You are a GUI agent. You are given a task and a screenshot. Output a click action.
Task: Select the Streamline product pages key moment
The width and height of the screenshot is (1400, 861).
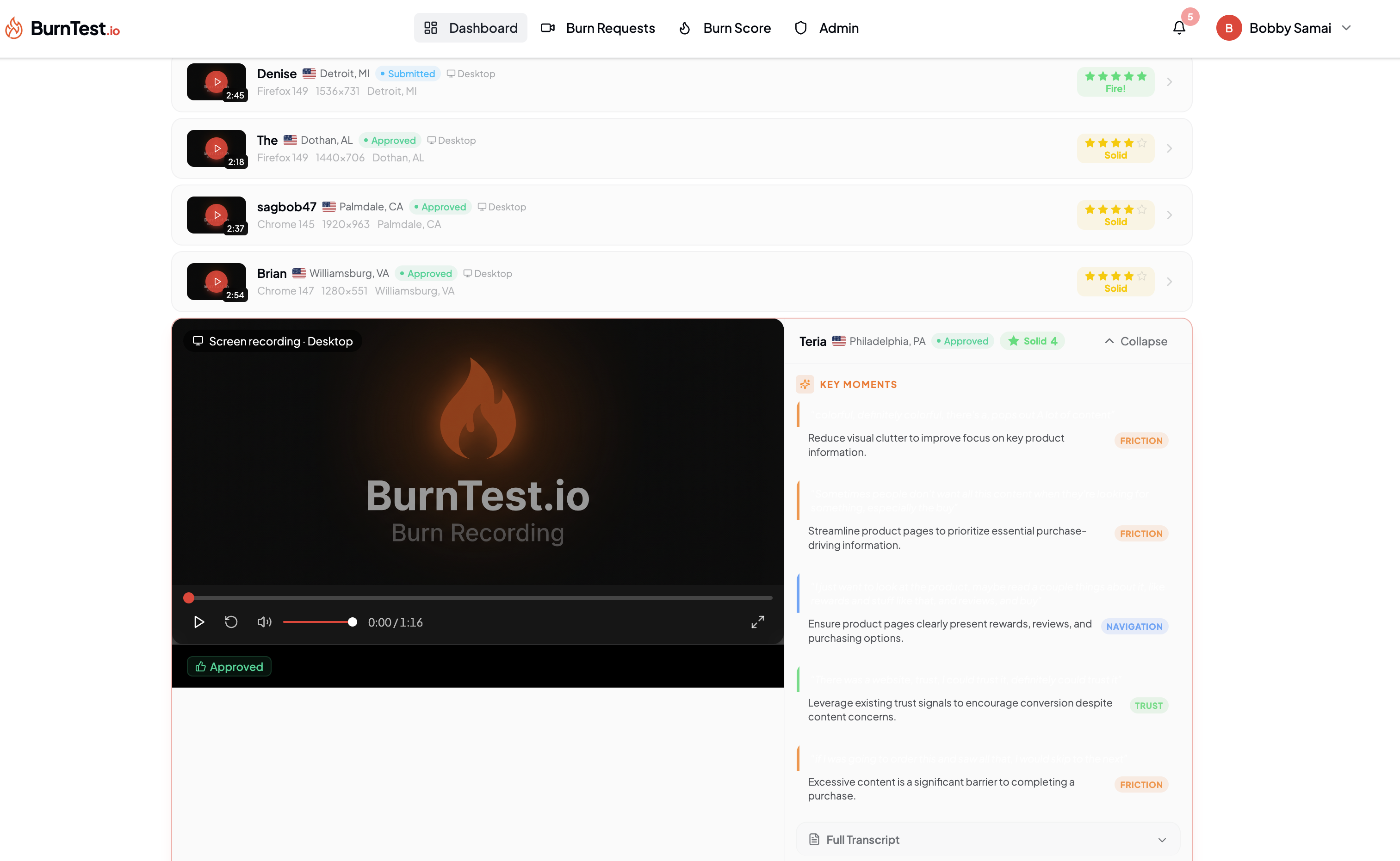(x=947, y=538)
